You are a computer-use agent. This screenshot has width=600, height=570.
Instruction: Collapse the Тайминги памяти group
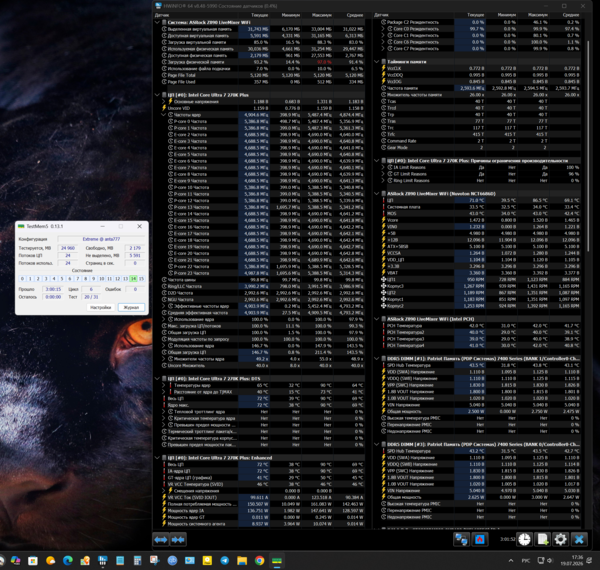click(377, 62)
